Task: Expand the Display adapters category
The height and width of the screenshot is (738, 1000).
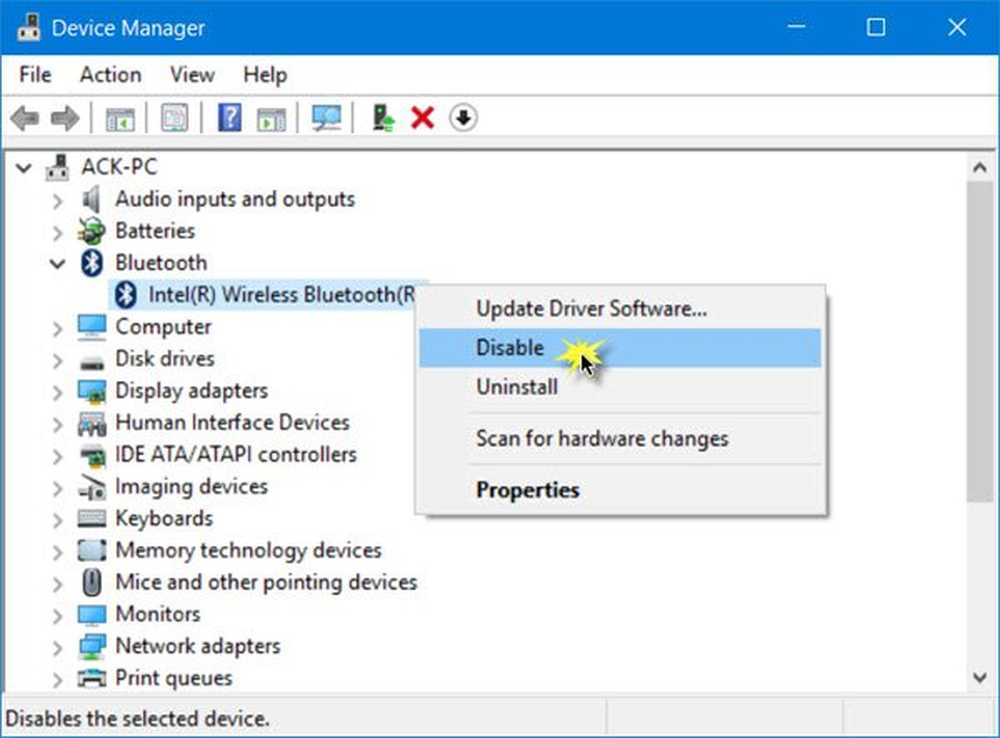Action: tap(57, 392)
